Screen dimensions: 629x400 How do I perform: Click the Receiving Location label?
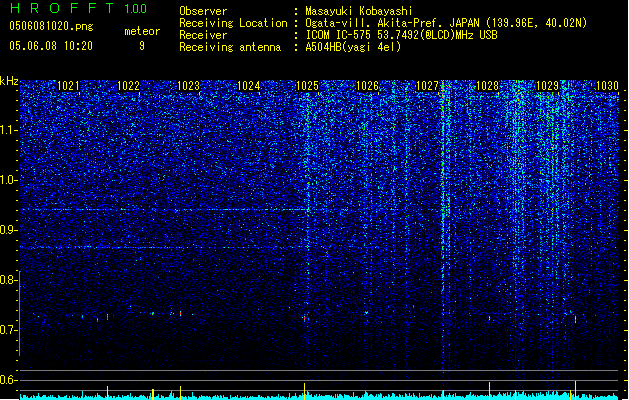[x=233, y=23]
